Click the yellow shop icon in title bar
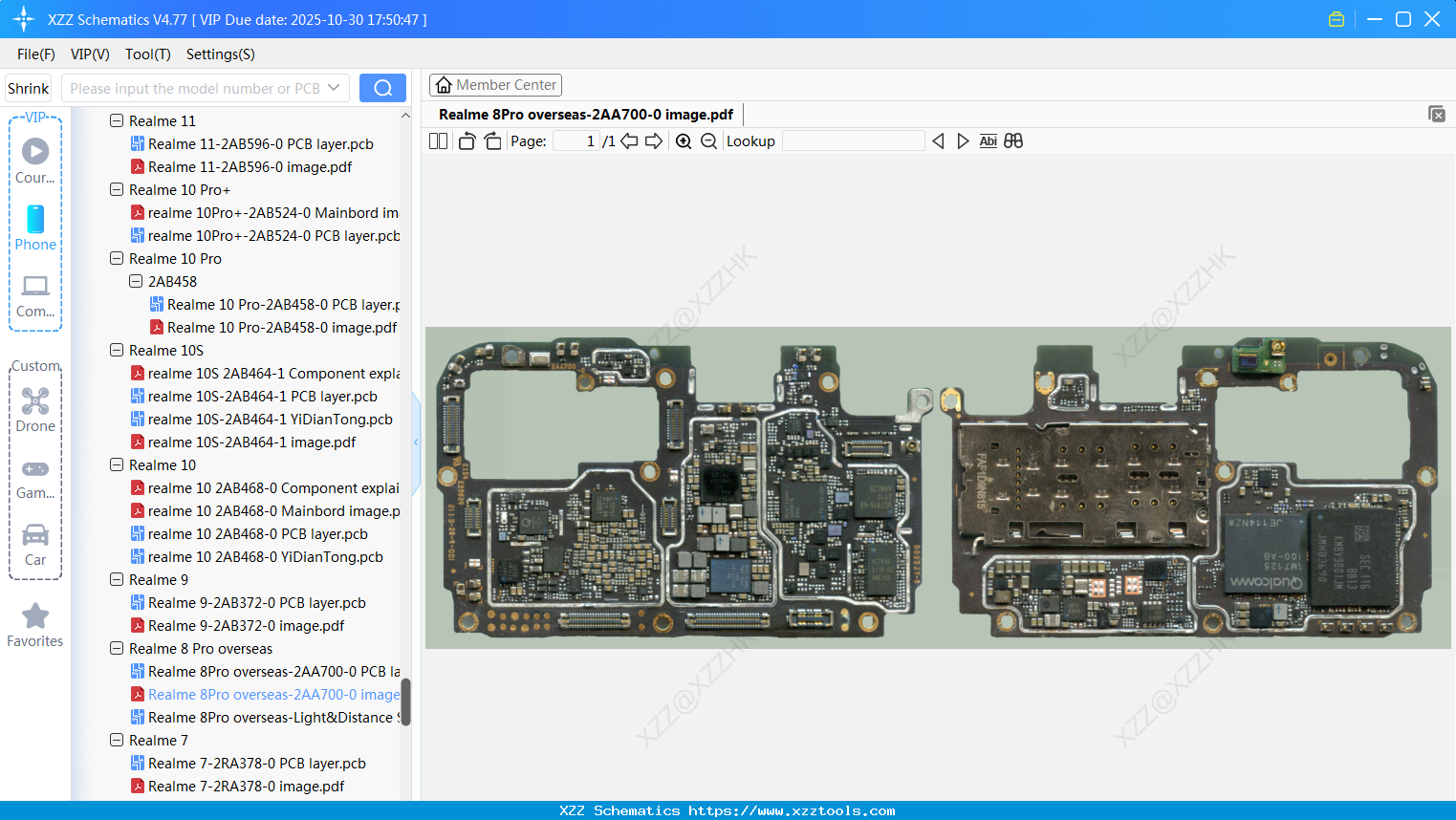This screenshot has height=820, width=1456. (1336, 19)
